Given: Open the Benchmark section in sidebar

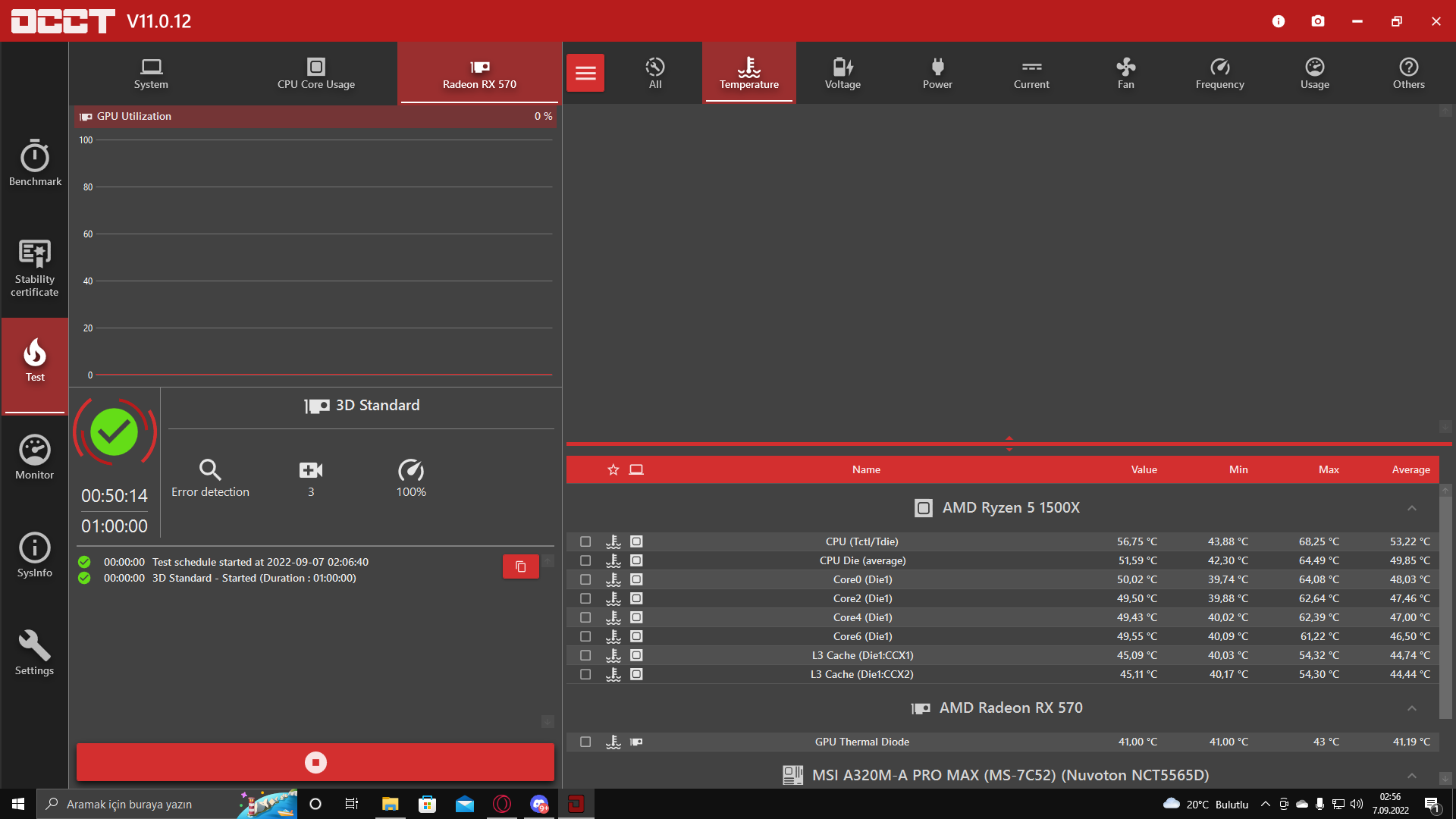Looking at the screenshot, I should (35, 163).
